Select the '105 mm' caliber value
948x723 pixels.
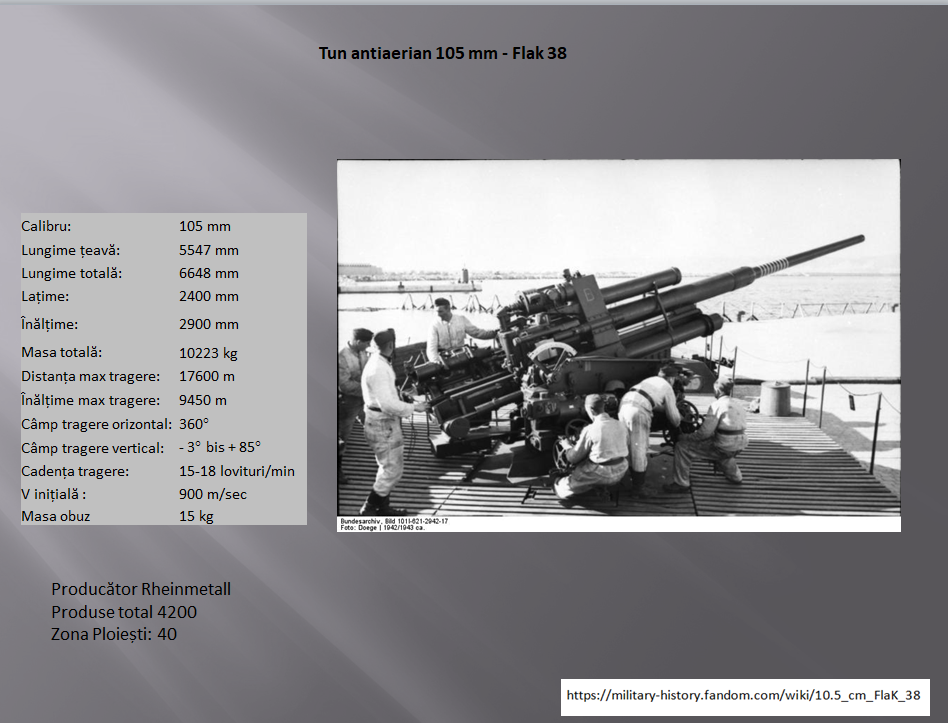click(x=205, y=227)
